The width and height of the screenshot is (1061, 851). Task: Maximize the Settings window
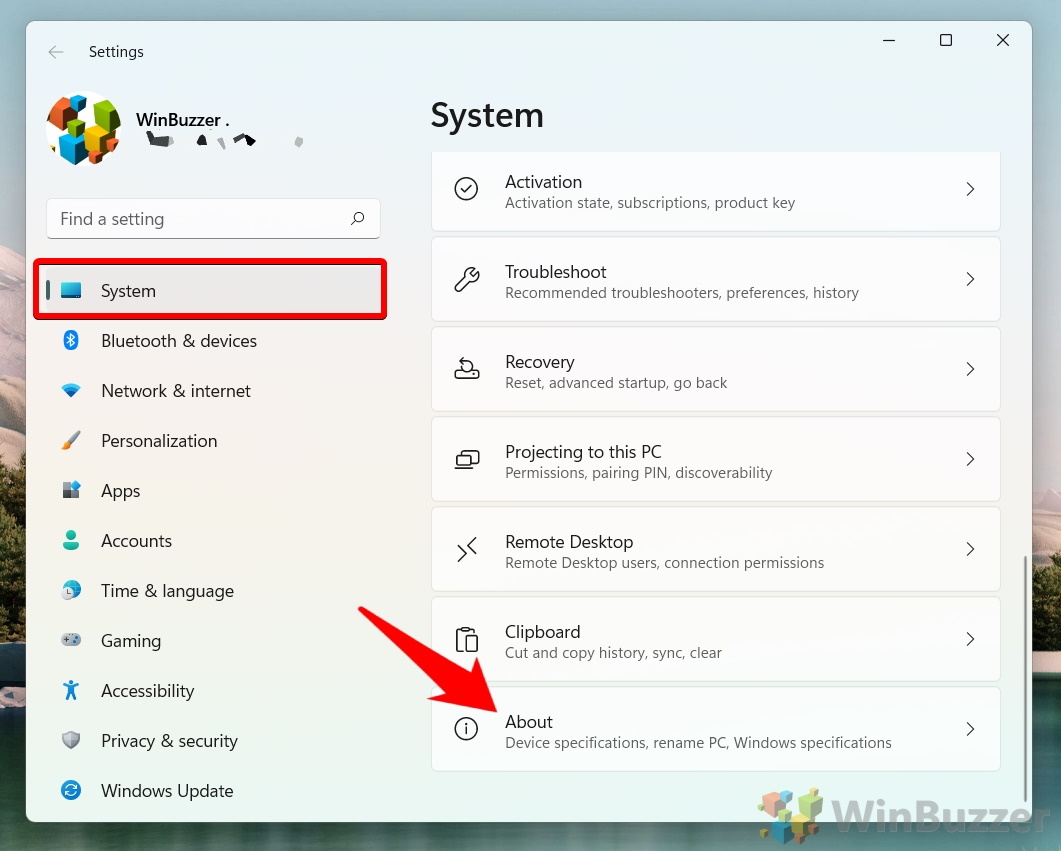click(946, 41)
